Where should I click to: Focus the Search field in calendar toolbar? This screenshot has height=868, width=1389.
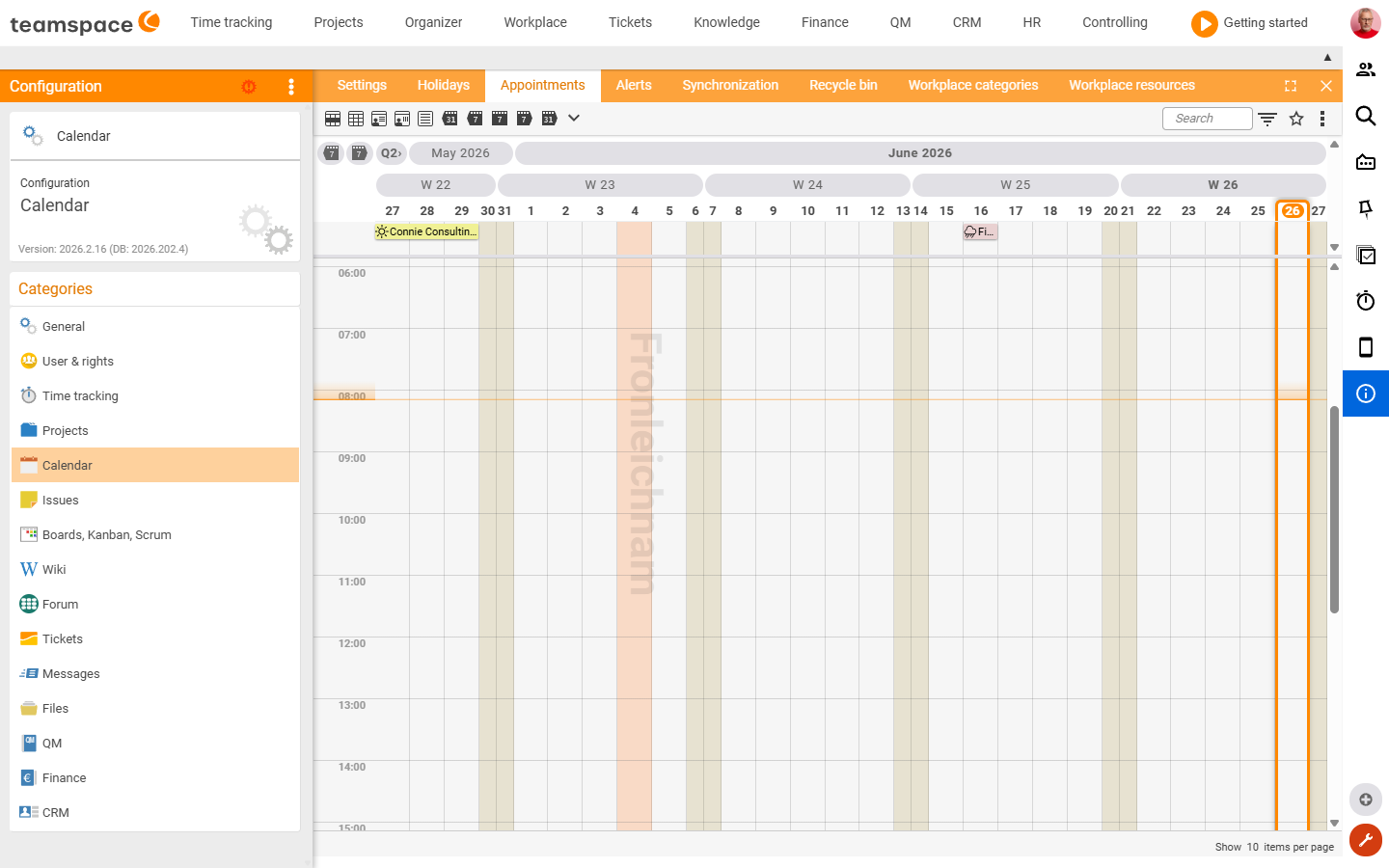(1208, 119)
